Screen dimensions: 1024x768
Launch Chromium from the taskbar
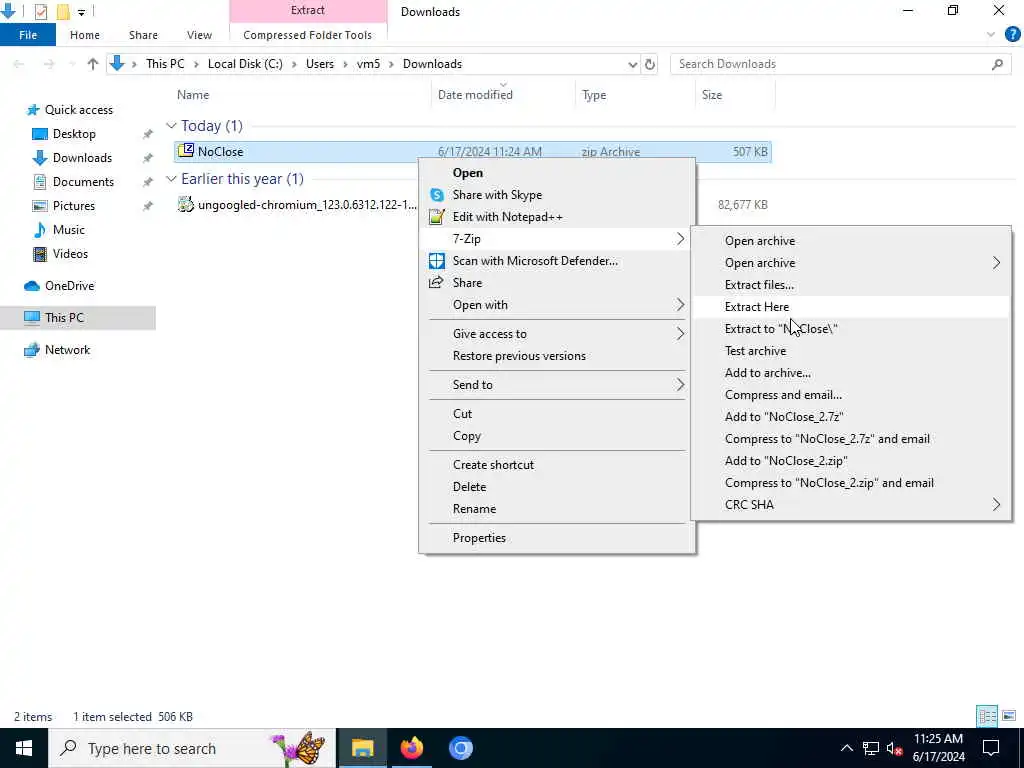coord(460,748)
